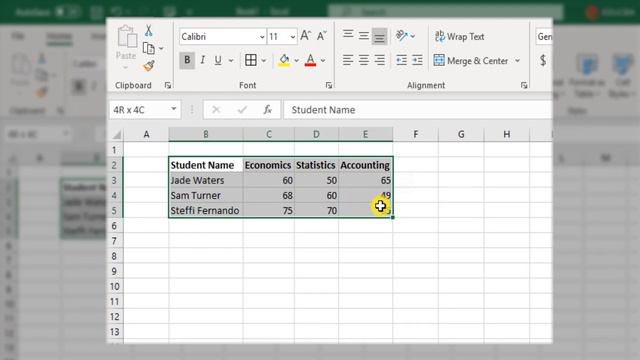Apply cell Borders icon

[x=251, y=60]
